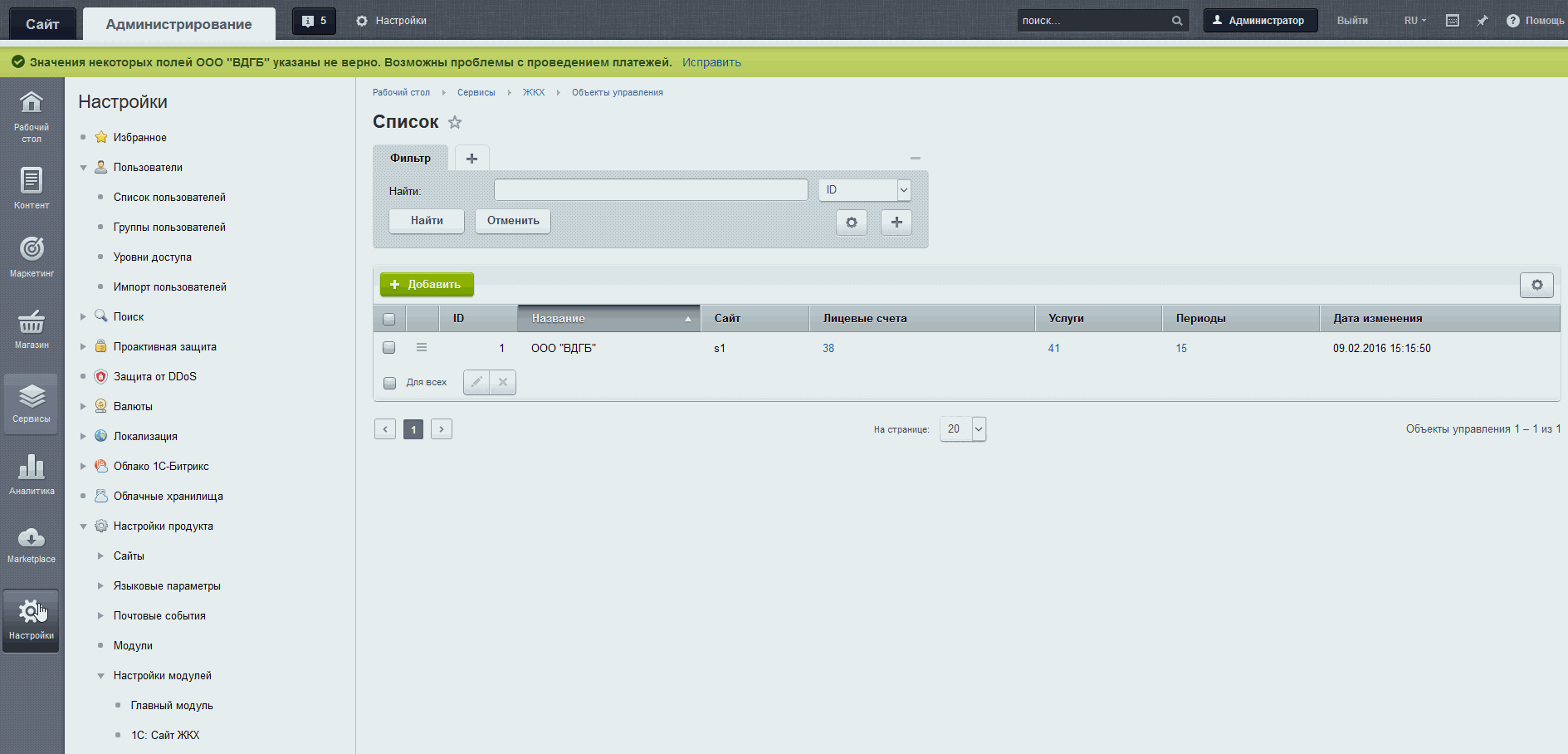Open filter settings gear button
This screenshot has width=1568, height=754.
point(852,223)
